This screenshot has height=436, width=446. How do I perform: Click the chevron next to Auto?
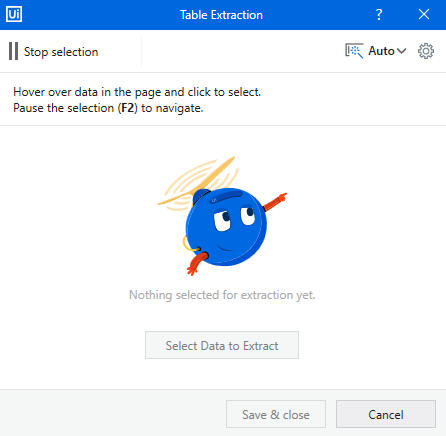(402, 51)
